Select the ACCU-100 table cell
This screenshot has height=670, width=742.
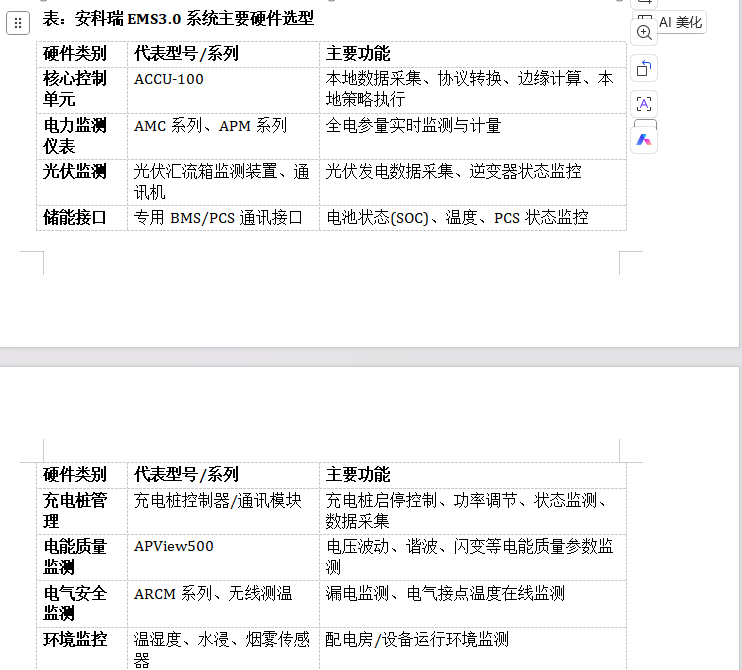coord(169,79)
